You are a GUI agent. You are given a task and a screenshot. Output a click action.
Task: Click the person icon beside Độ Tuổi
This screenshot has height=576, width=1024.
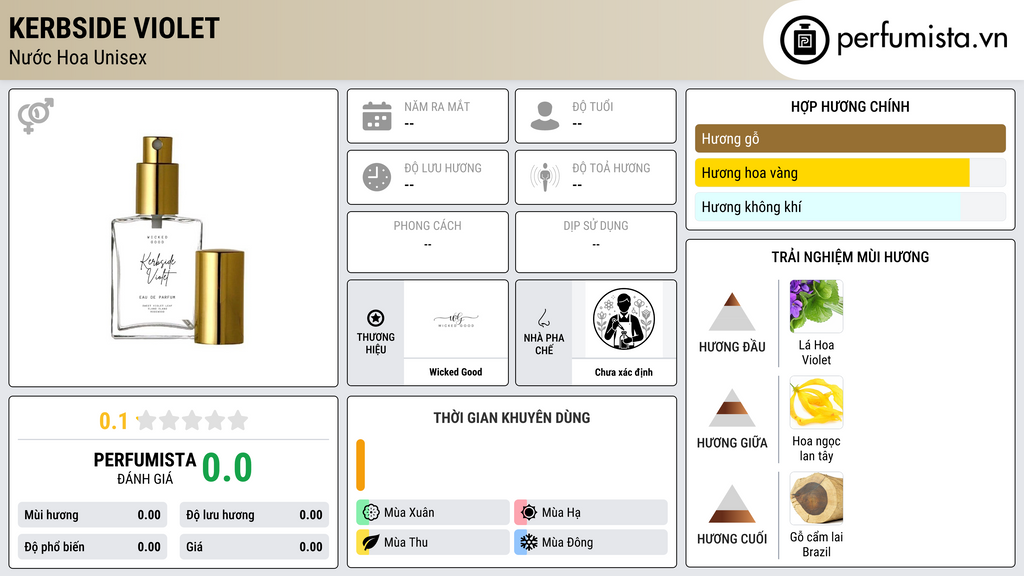(545, 116)
